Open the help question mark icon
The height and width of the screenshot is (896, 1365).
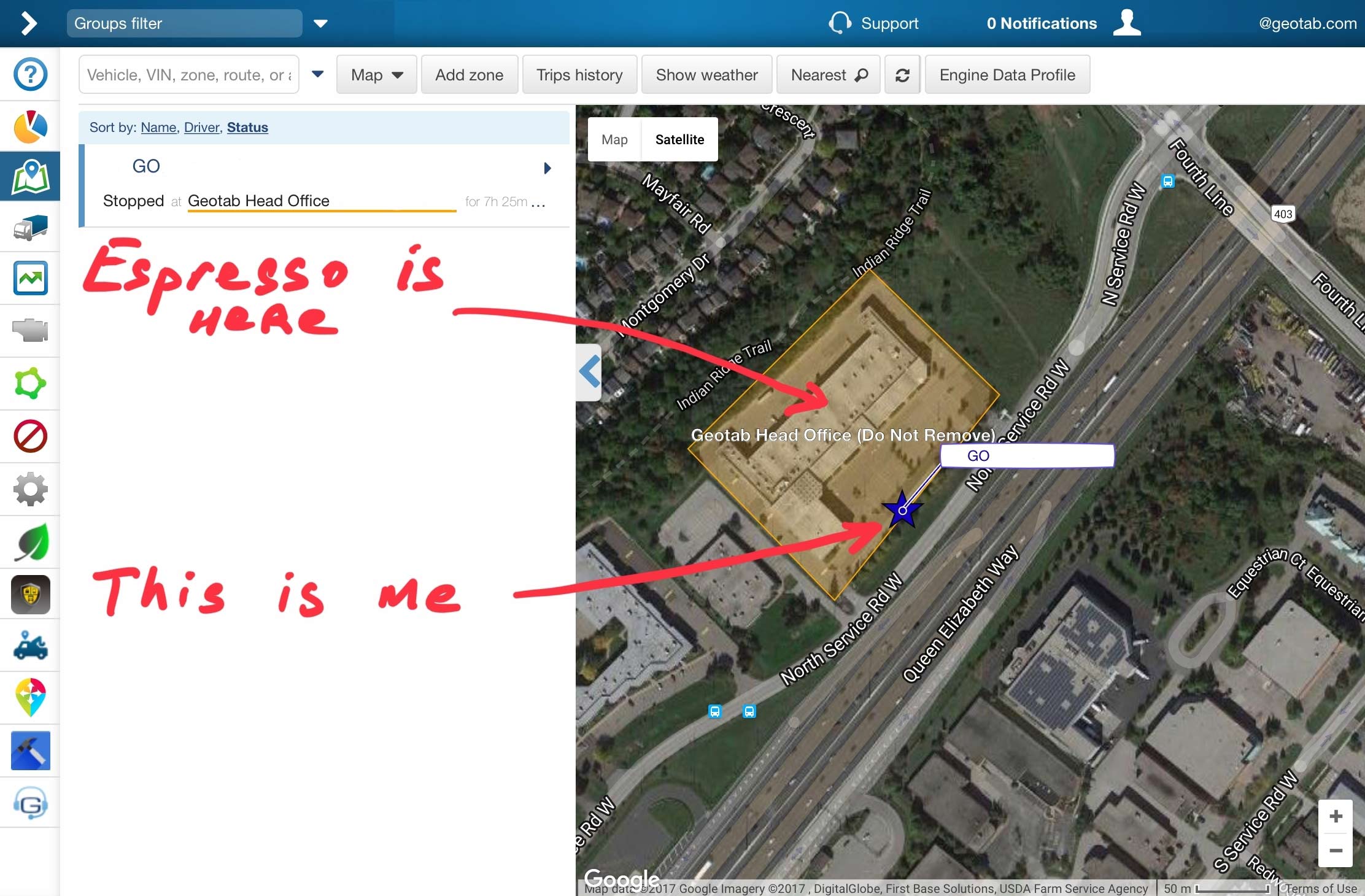pyautogui.click(x=30, y=74)
